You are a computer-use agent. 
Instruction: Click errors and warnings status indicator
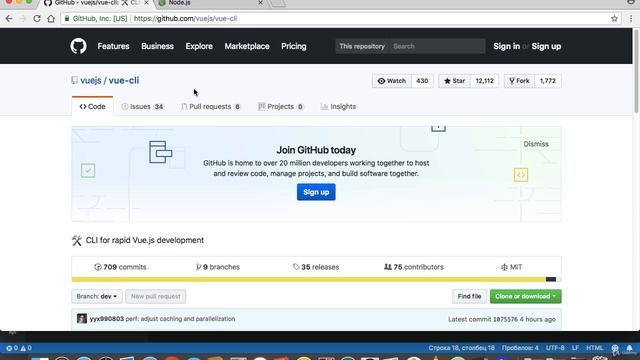(x=19, y=348)
